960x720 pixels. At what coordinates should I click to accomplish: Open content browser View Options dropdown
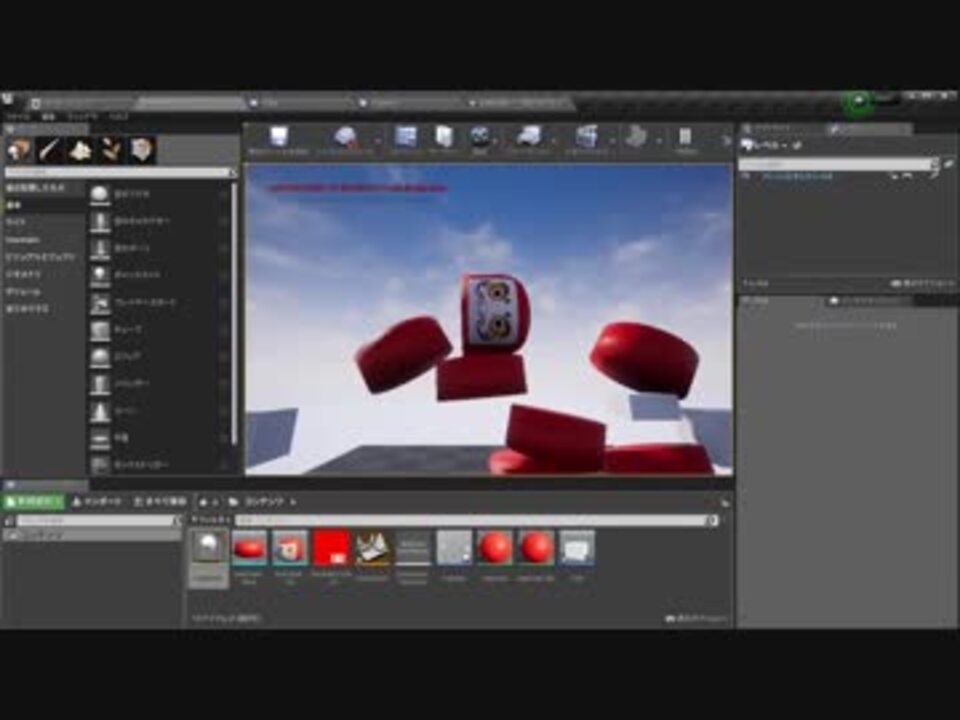(x=697, y=619)
